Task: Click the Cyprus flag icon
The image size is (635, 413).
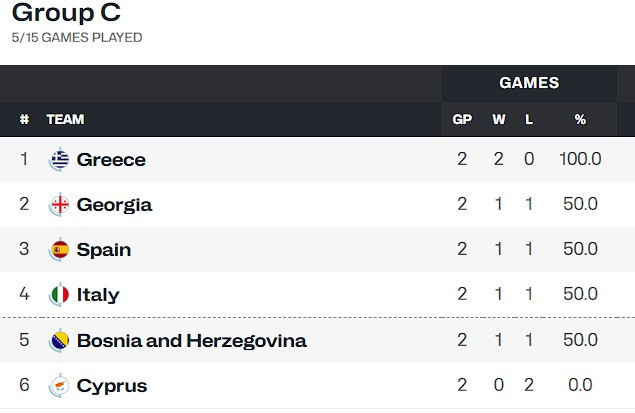Action: click(x=60, y=386)
